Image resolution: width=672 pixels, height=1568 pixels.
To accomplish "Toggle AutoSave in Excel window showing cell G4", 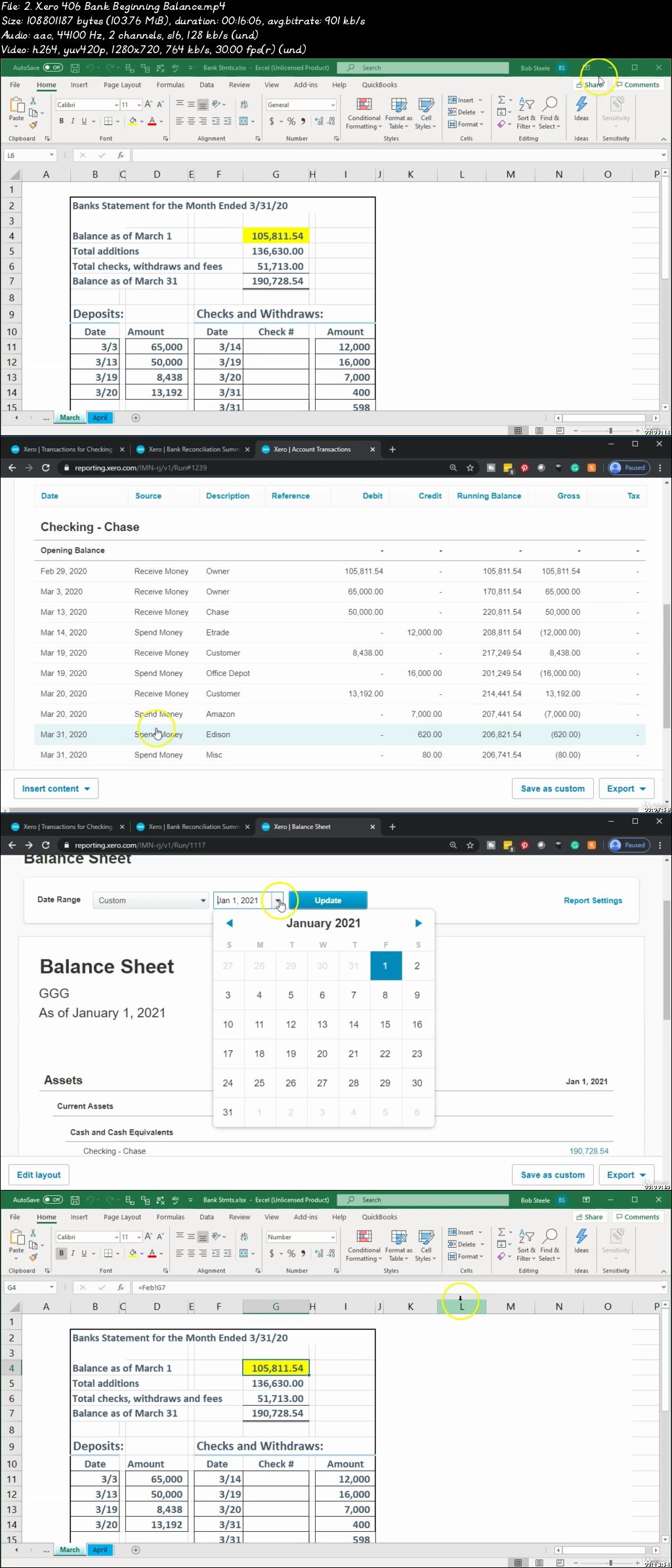I will point(53,1199).
